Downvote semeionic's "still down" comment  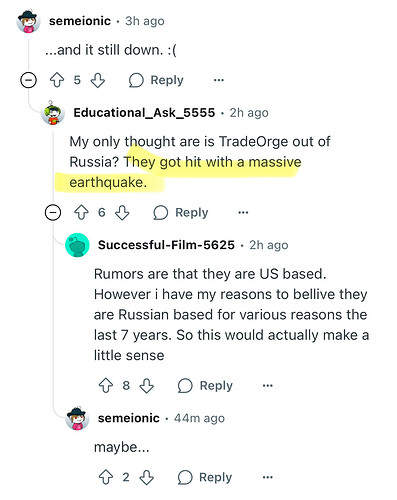pos(98,80)
